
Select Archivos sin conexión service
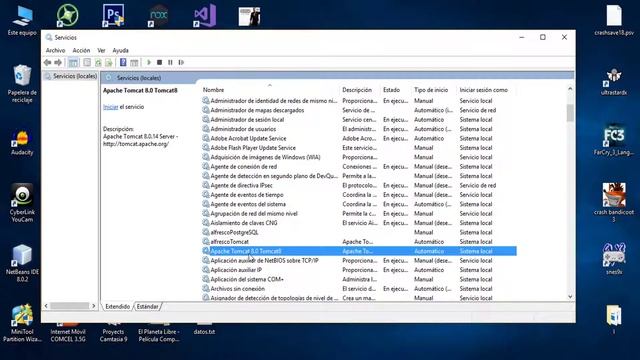click(x=359, y=289)
